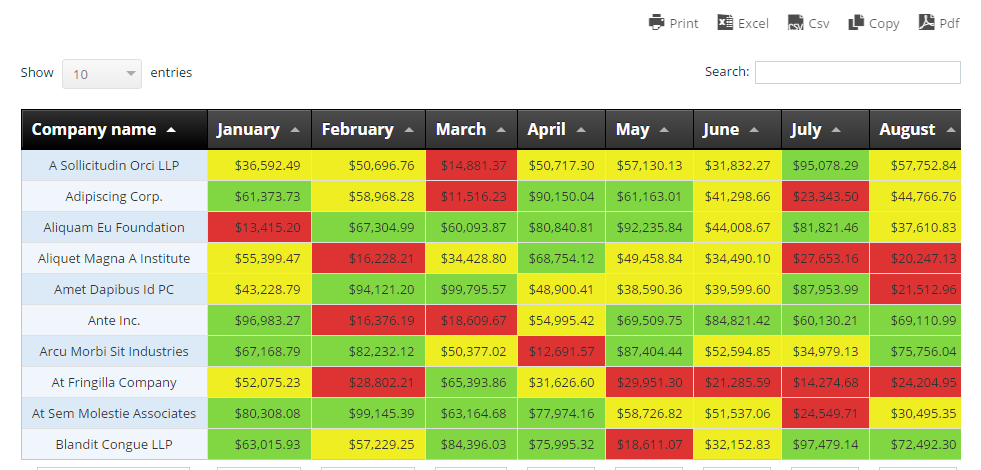Click the August column header
Image resolution: width=981 pixels, height=470 pixels.
pos(914,129)
